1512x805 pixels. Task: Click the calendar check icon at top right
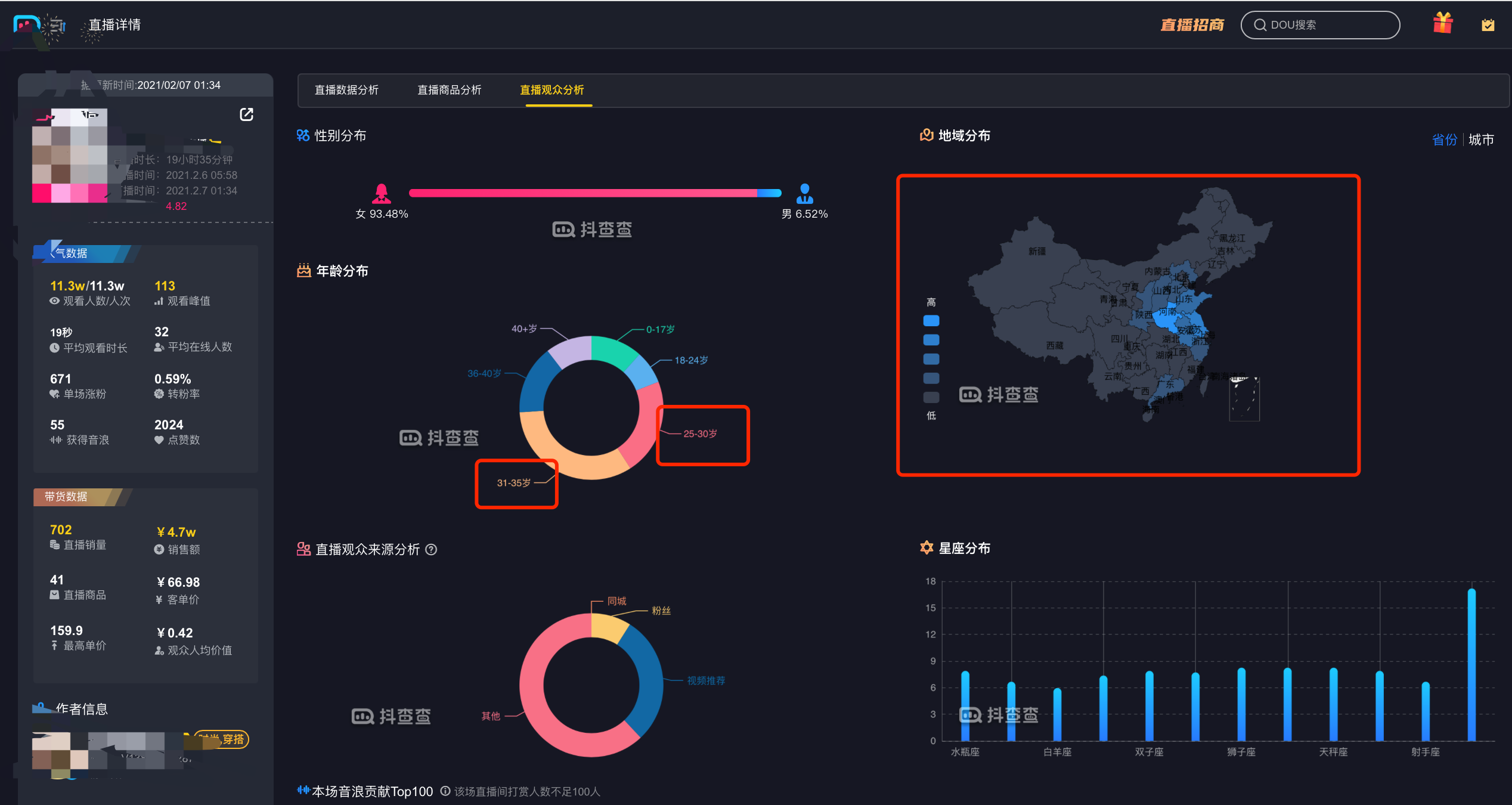1489,24
